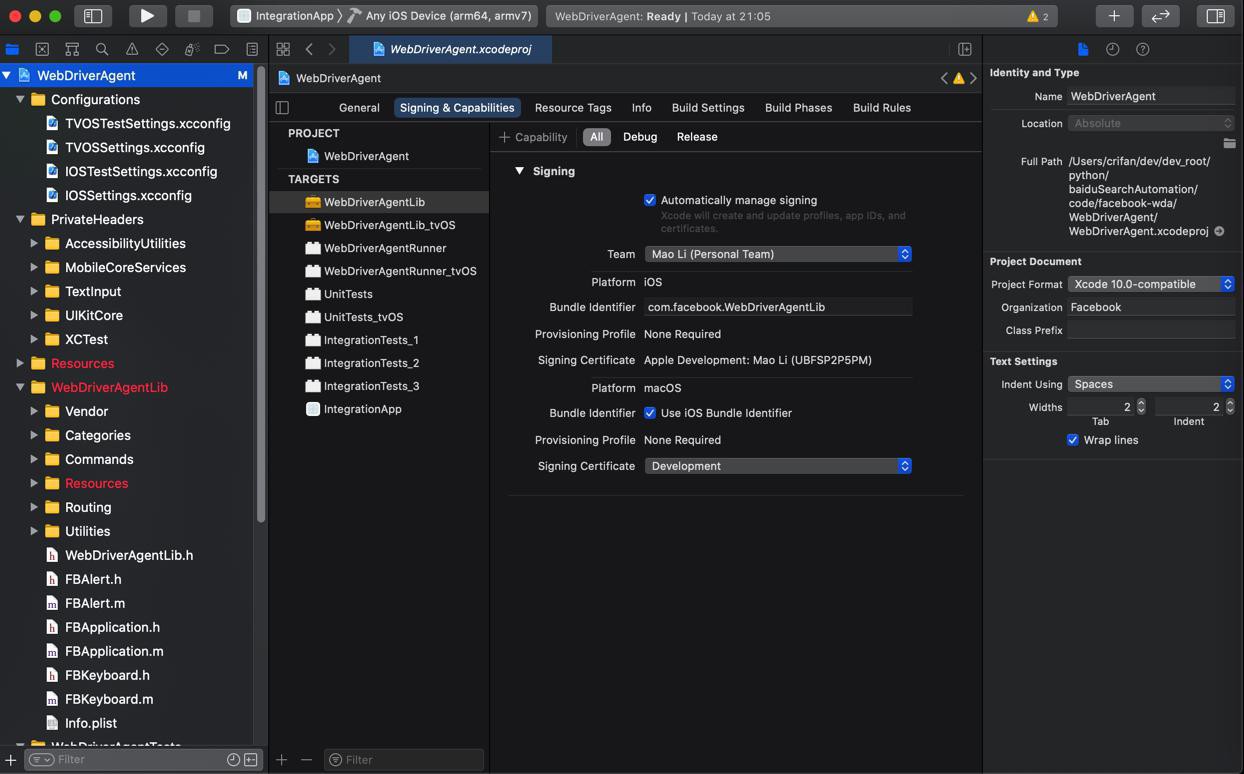Toggle Use iOS Bundle Identifier checkbox

[x=650, y=413]
